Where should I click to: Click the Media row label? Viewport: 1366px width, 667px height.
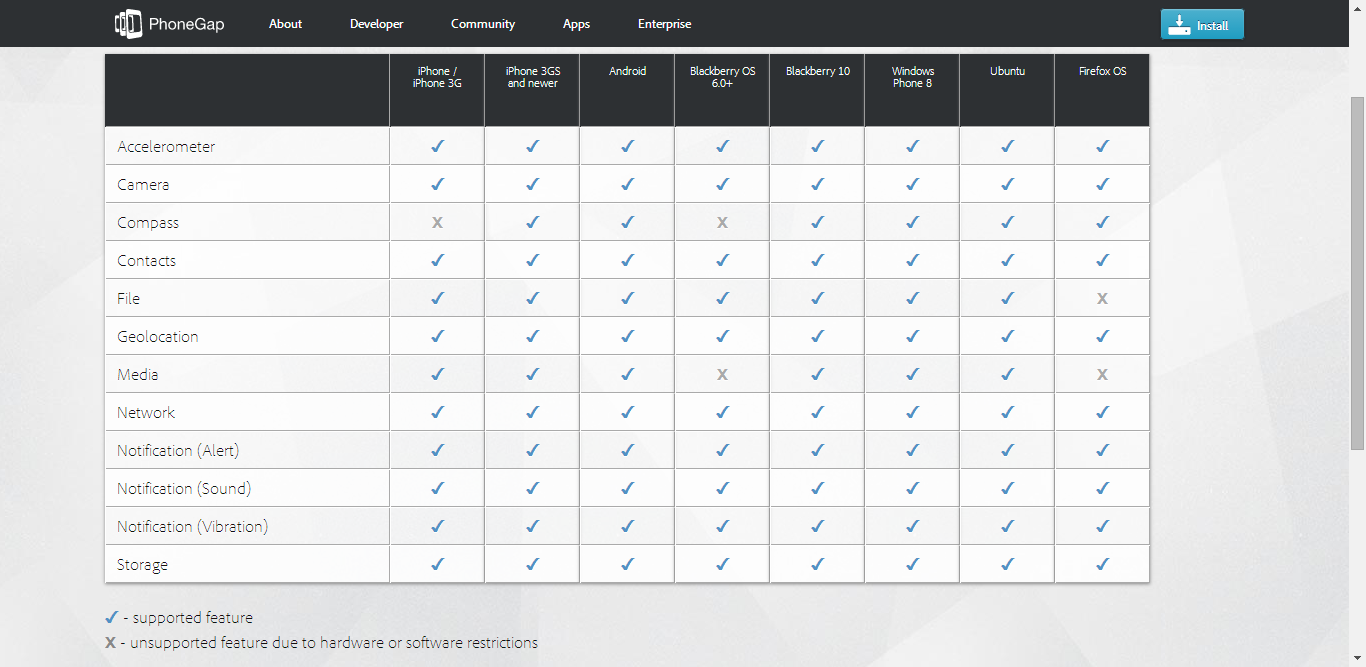point(138,374)
